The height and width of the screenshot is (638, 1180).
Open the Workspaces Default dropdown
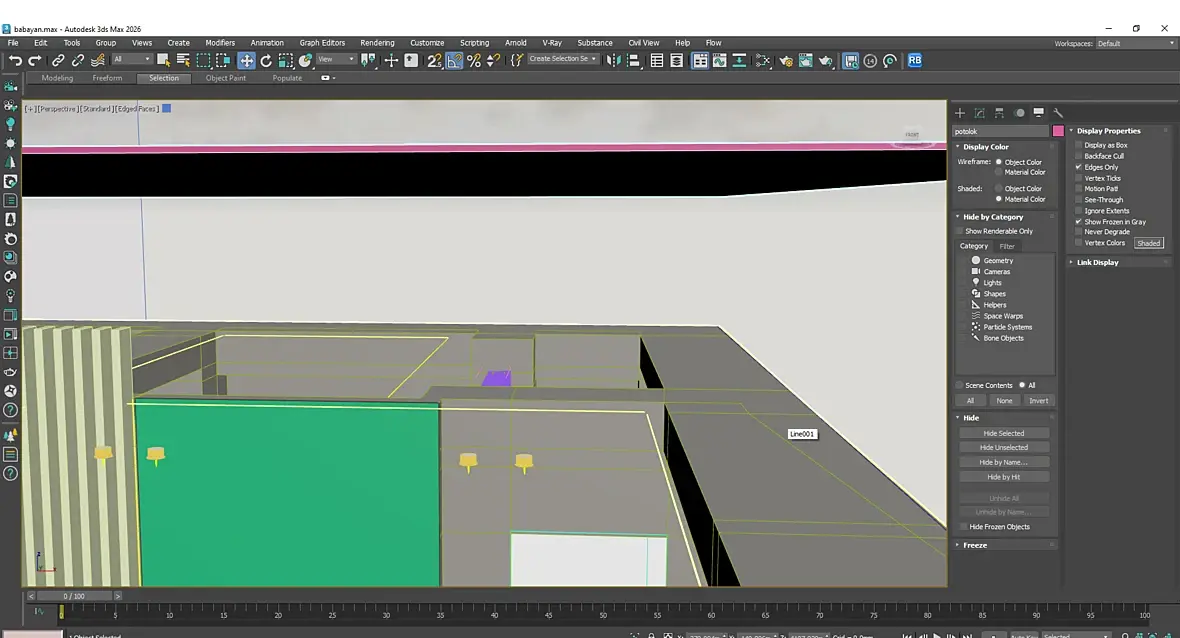click(1135, 43)
